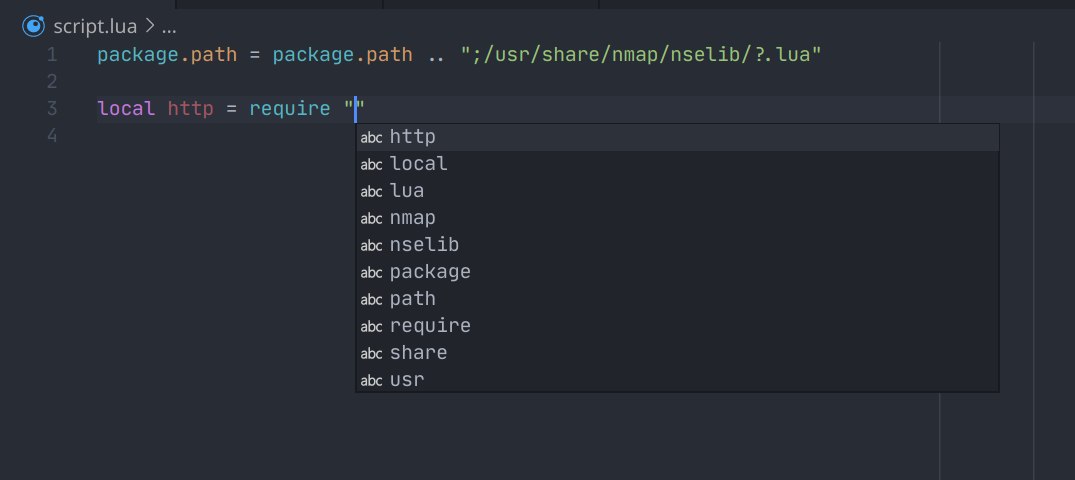This screenshot has width=1075, height=480.
Task: Click the abc icon beside 'path' suggestion
Action: [372, 300]
